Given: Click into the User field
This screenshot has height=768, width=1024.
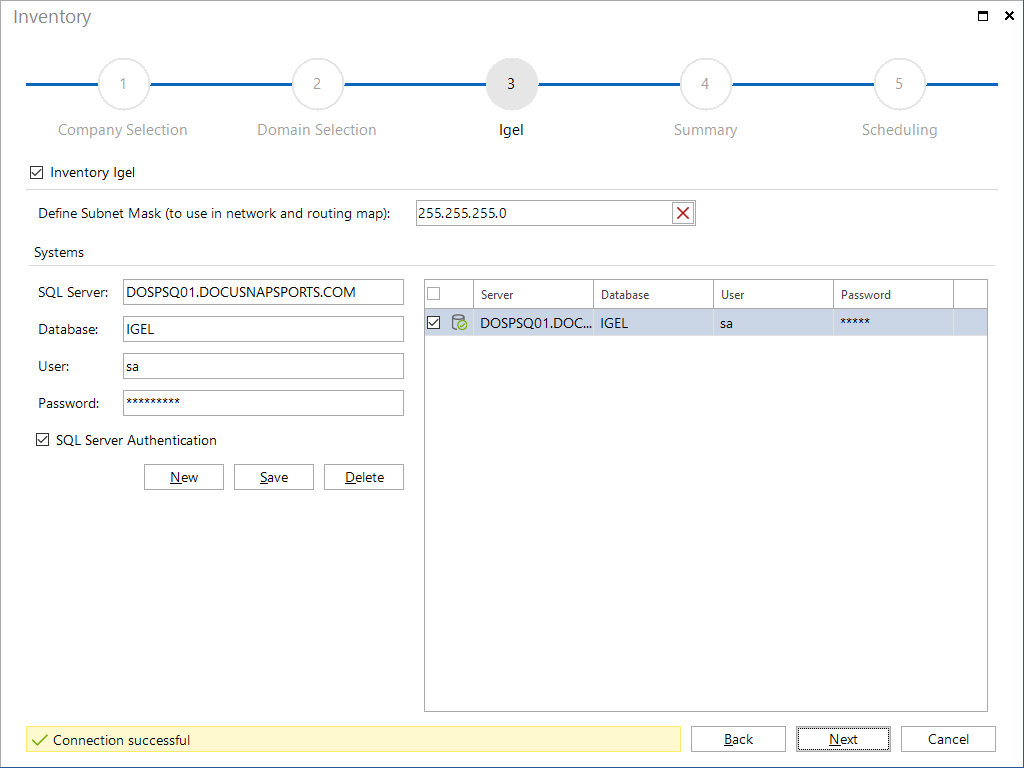Looking at the screenshot, I should (263, 366).
